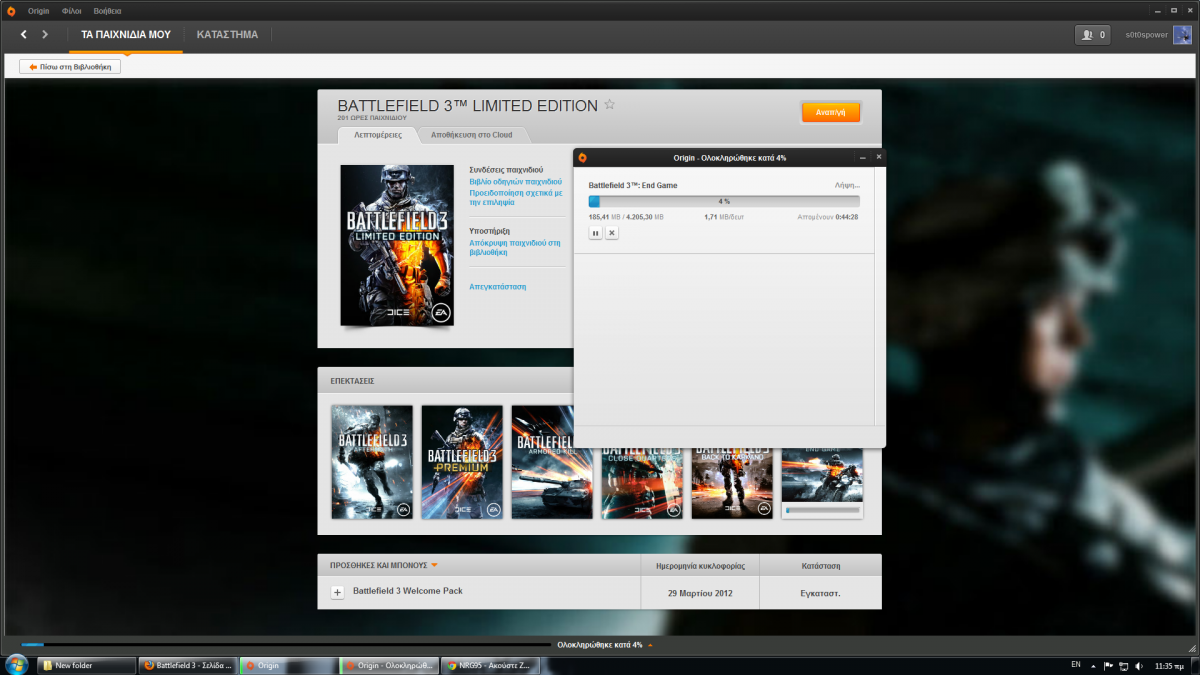
Task: Click the 201 ΩΡΕΣ ΠΑΙΧΝΙΔΙΟΥ playtime text
Action: (372, 118)
